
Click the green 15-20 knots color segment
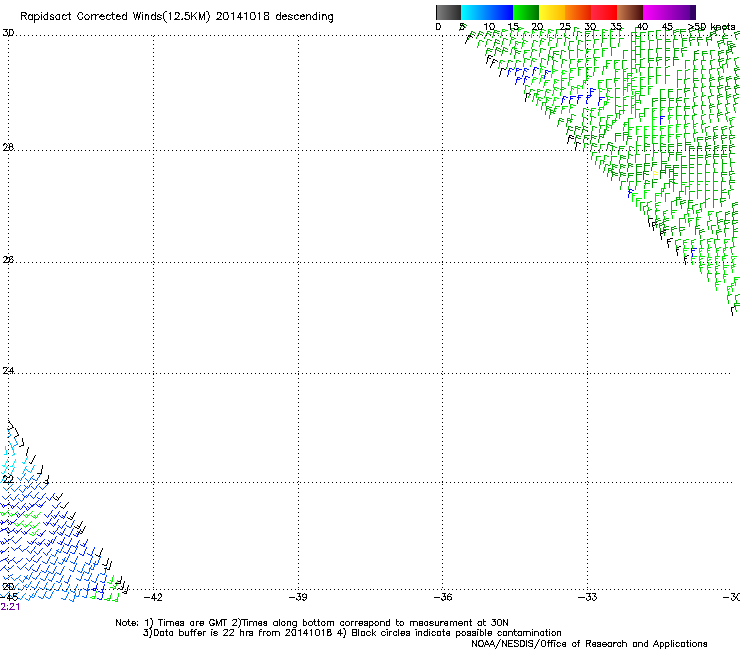(526, 12)
